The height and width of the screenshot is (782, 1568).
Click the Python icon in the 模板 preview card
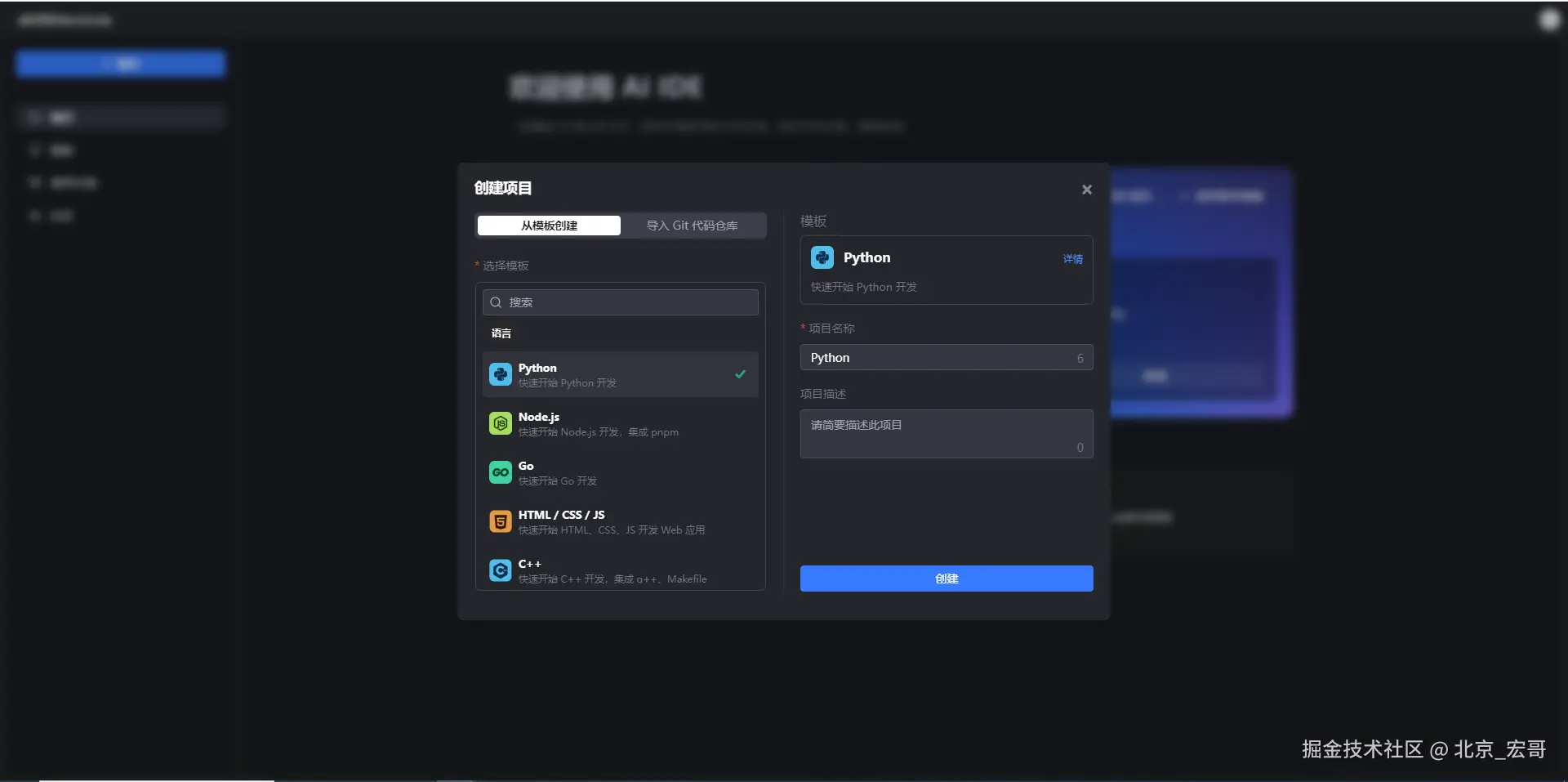[x=822, y=257]
